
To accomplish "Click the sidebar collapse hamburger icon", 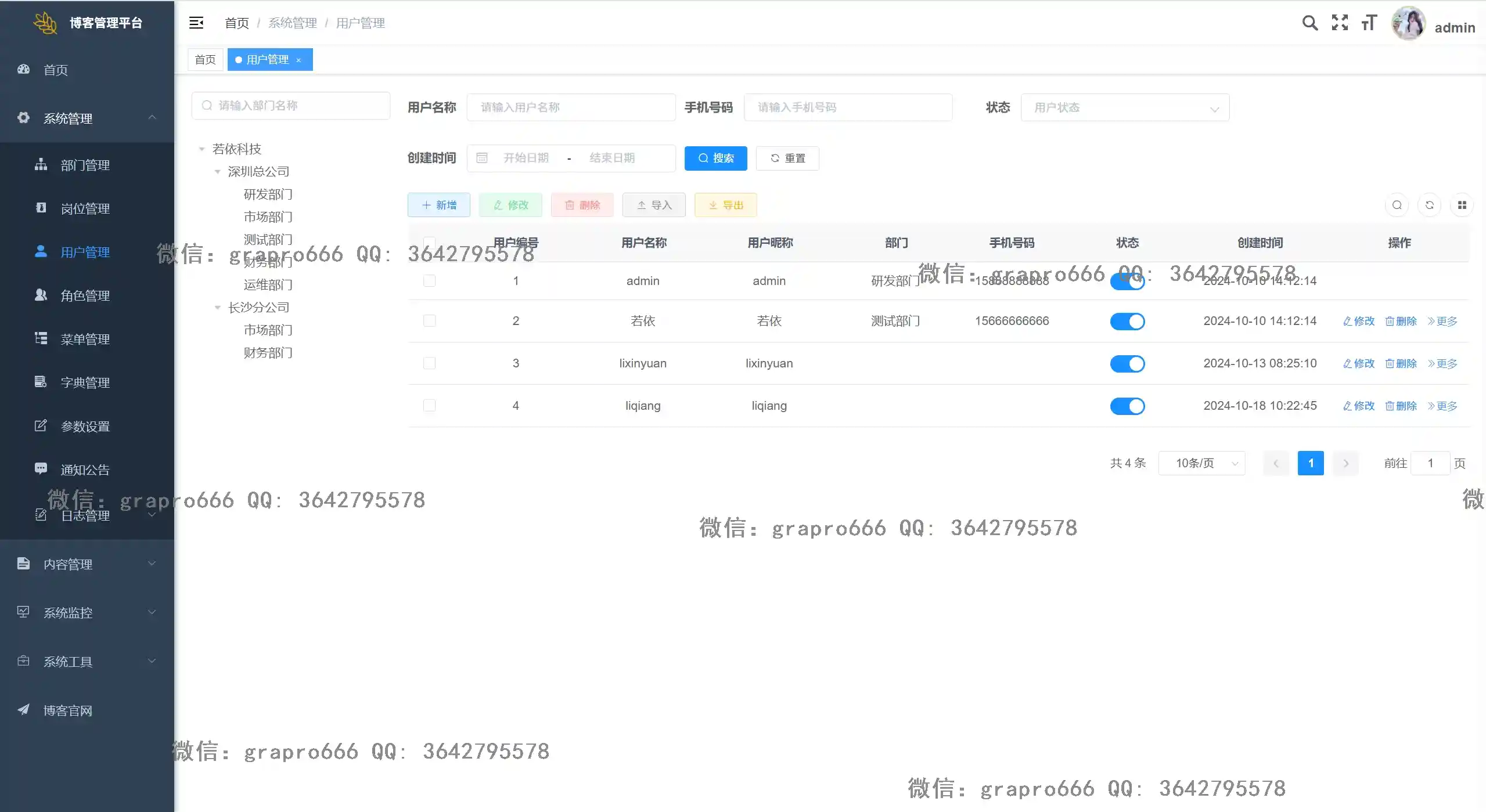I will click(x=196, y=23).
